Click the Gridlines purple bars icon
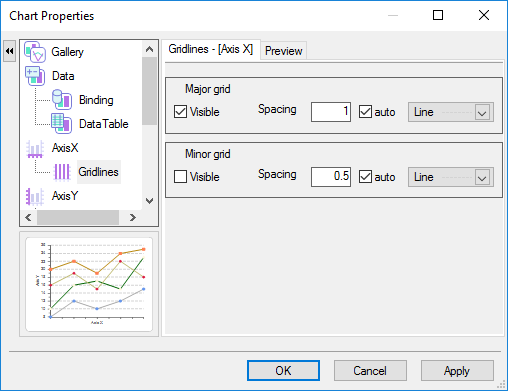This screenshot has height=391, width=508. tap(62, 172)
